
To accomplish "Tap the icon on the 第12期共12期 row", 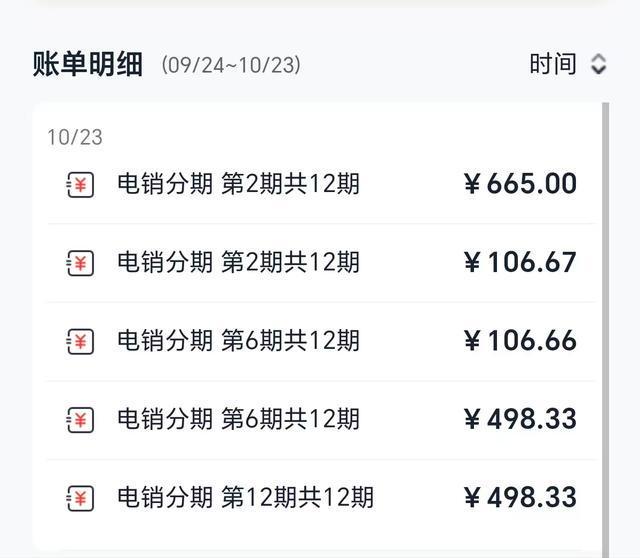I will [x=81, y=497].
